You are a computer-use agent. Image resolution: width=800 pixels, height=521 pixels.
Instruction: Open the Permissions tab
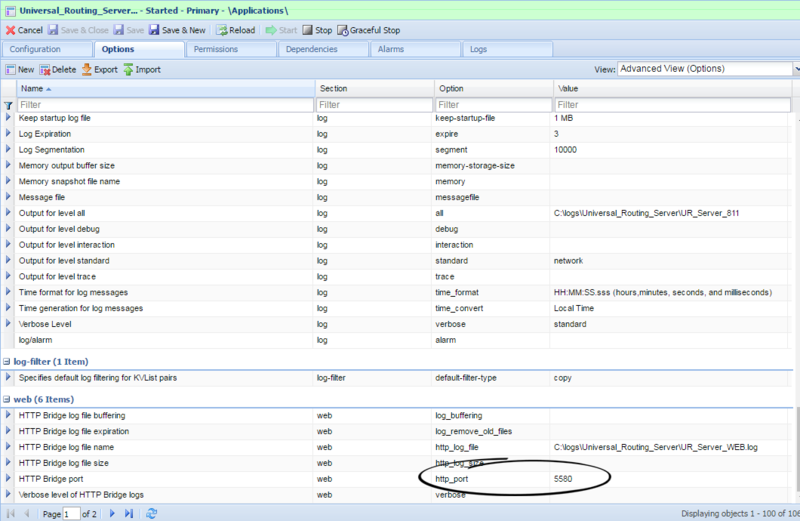[x=231, y=49]
